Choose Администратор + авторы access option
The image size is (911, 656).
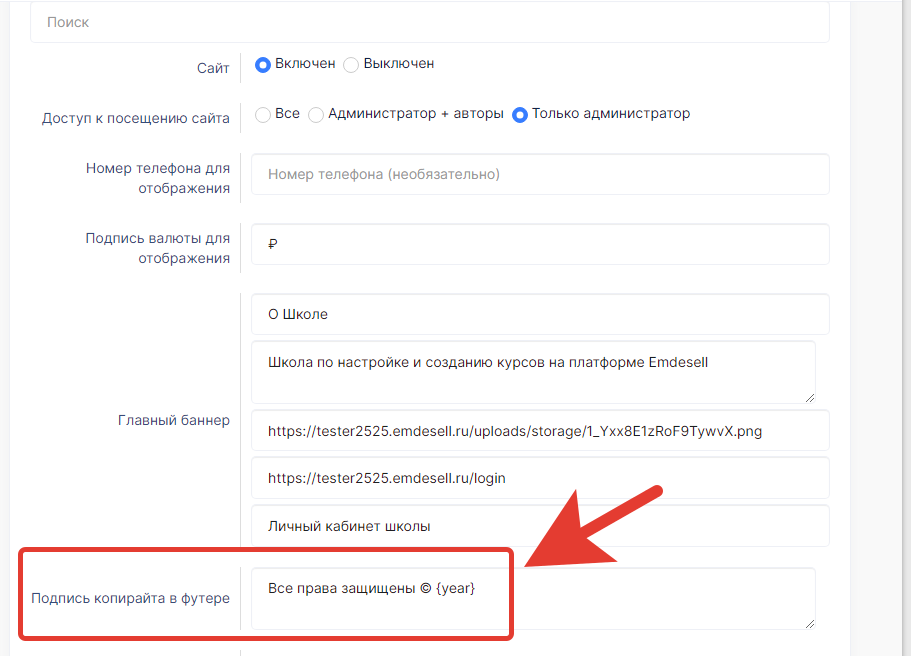point(315,114)
